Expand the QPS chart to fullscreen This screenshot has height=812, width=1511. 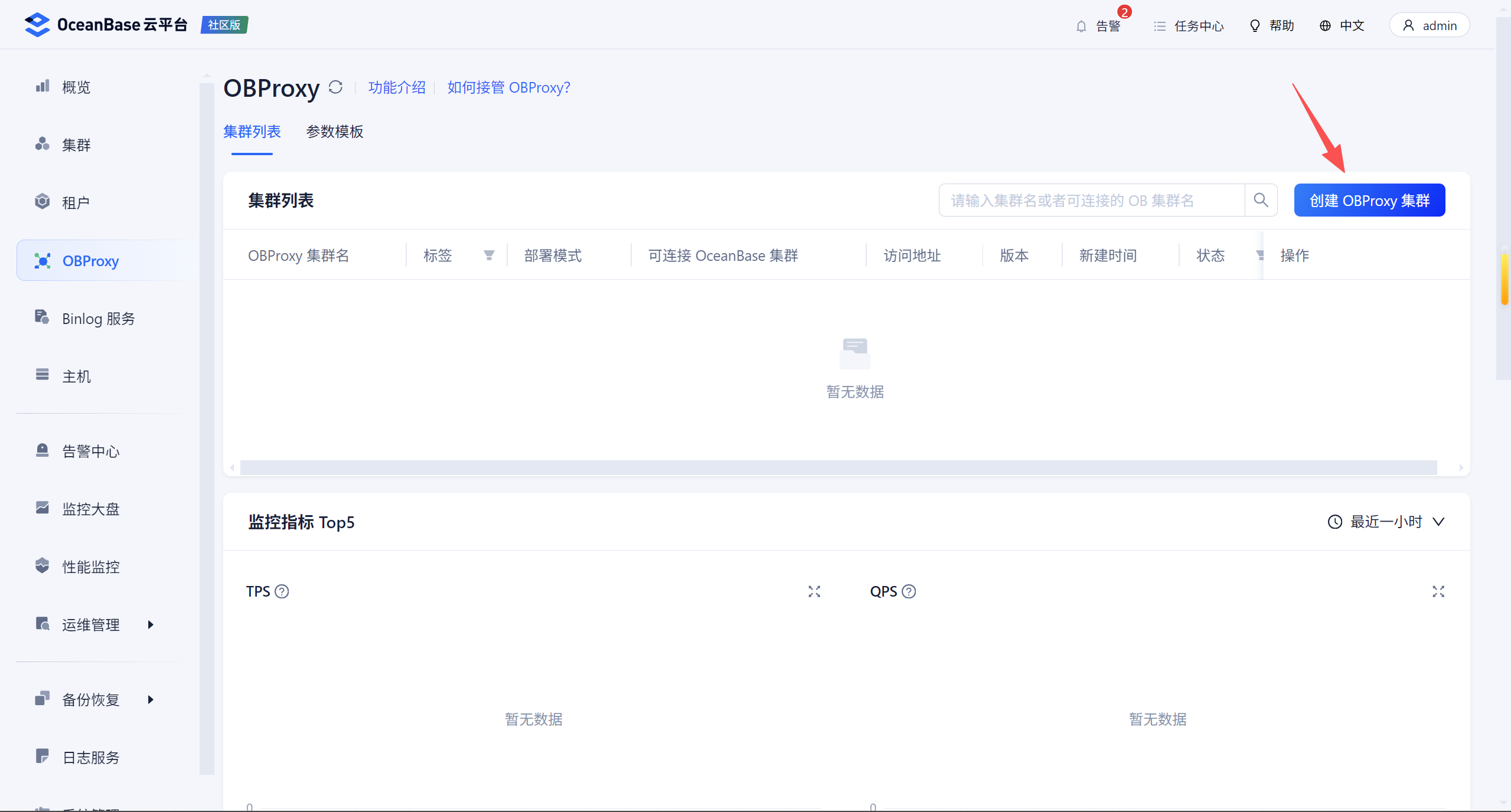[1438, 591]
